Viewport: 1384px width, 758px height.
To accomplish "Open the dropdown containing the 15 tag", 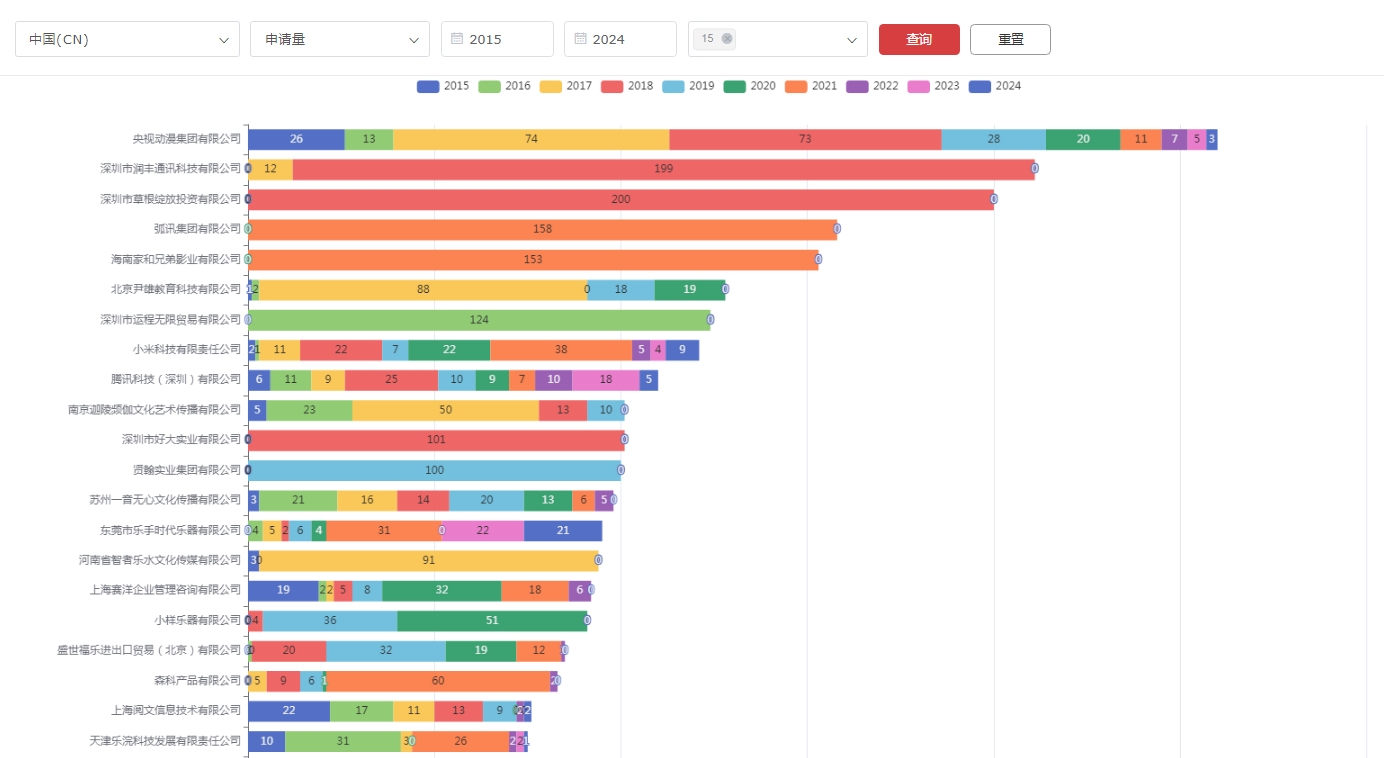I will tap(778, 39).
